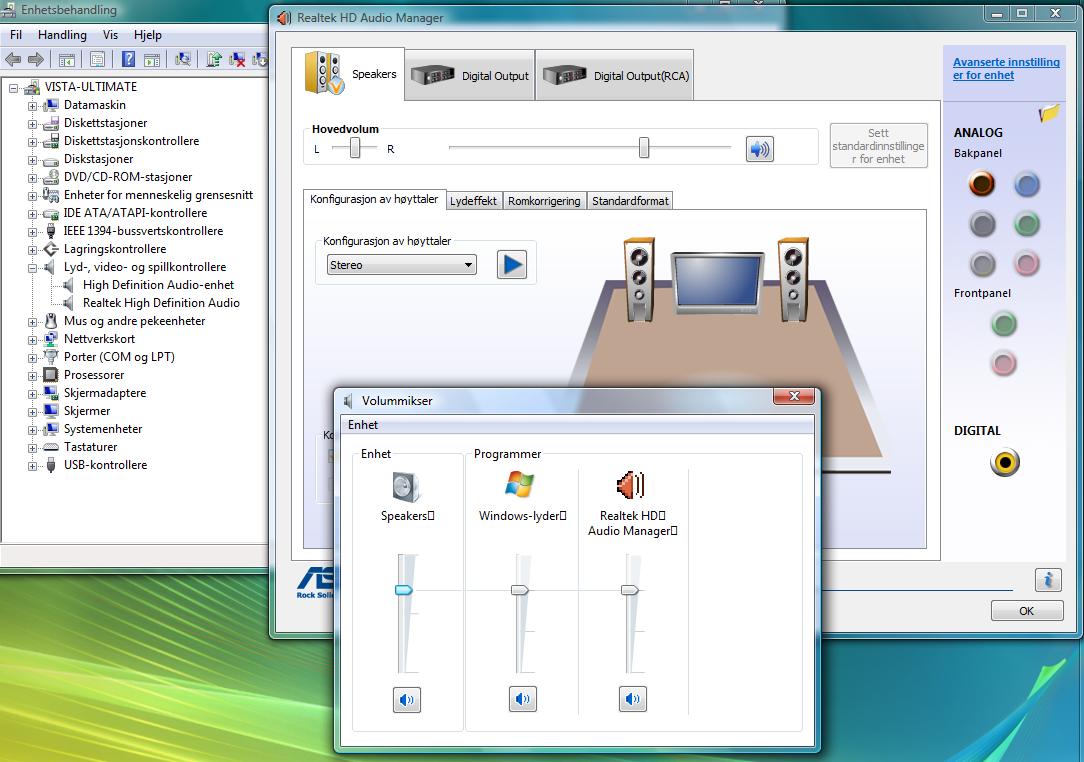
Task: Mute Speakers in the Volummikser
Action: [406, 700]
